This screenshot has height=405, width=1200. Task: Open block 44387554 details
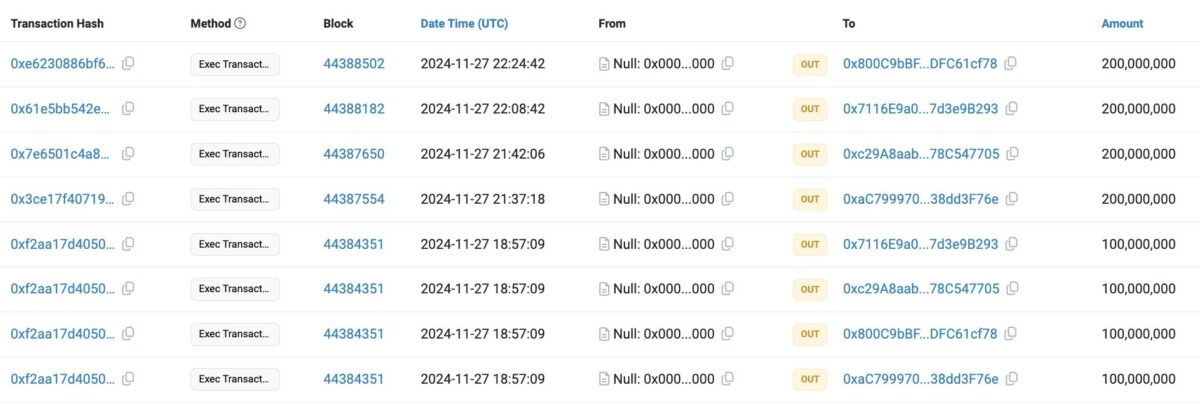coord(354,199)
